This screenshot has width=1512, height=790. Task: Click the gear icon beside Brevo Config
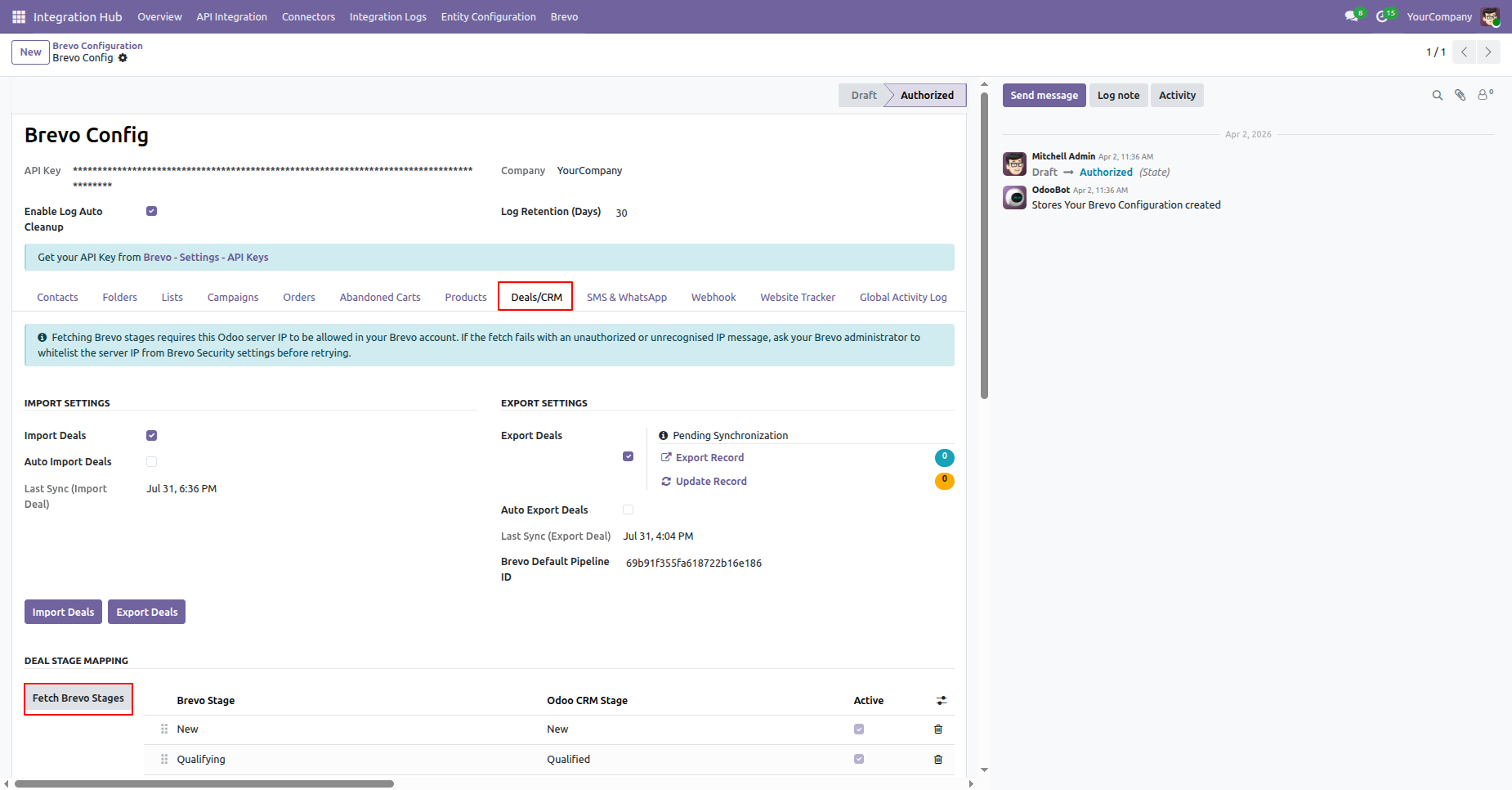click(123, 58)
